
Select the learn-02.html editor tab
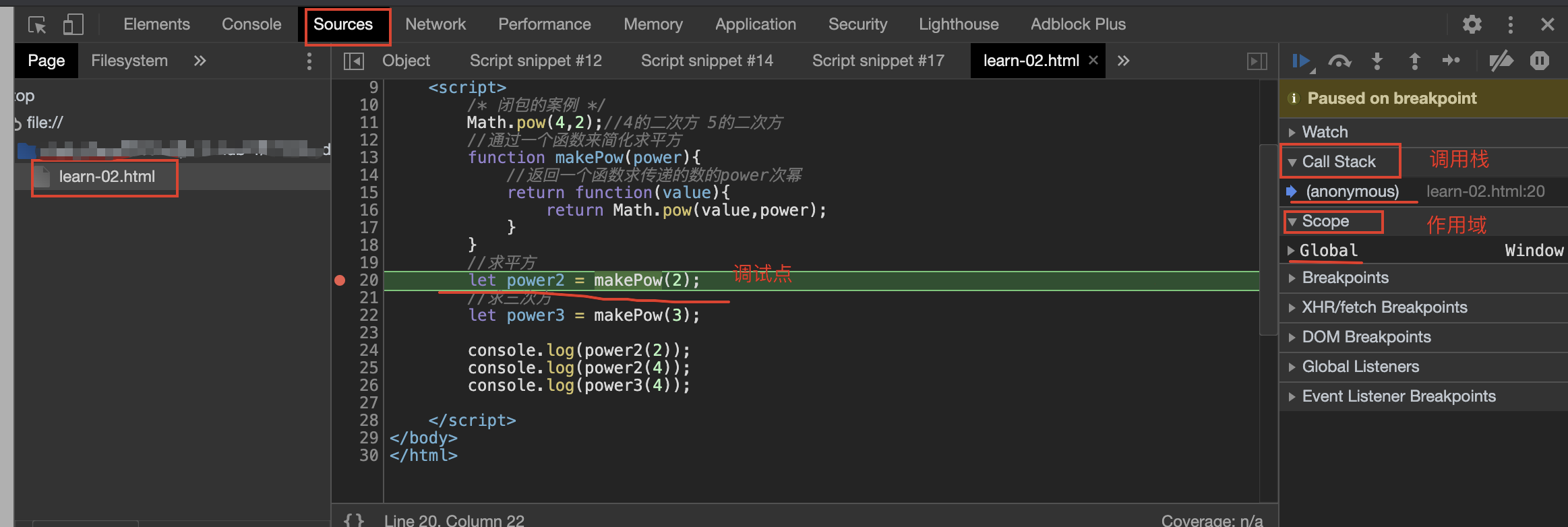(x=1031, y=61)
